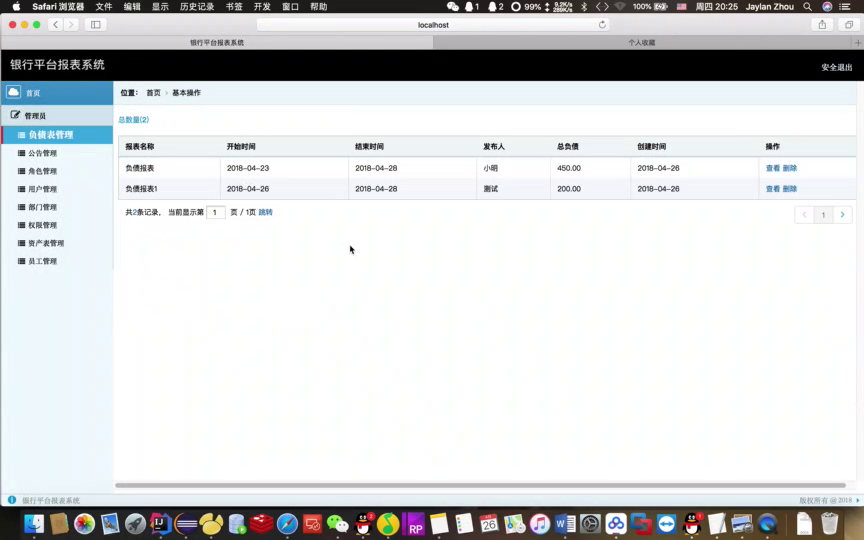The width and height of the screenshot is (864, 540).
Task: Click the horizontal scrollbar at page bottom
Action: (480, 485)
